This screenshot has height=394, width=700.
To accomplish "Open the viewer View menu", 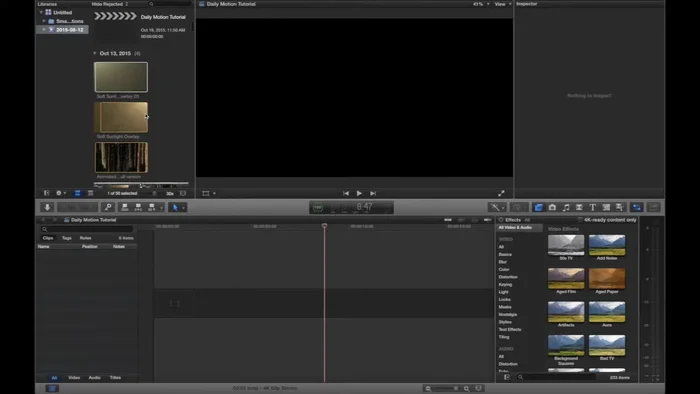I will click(503, 4).
